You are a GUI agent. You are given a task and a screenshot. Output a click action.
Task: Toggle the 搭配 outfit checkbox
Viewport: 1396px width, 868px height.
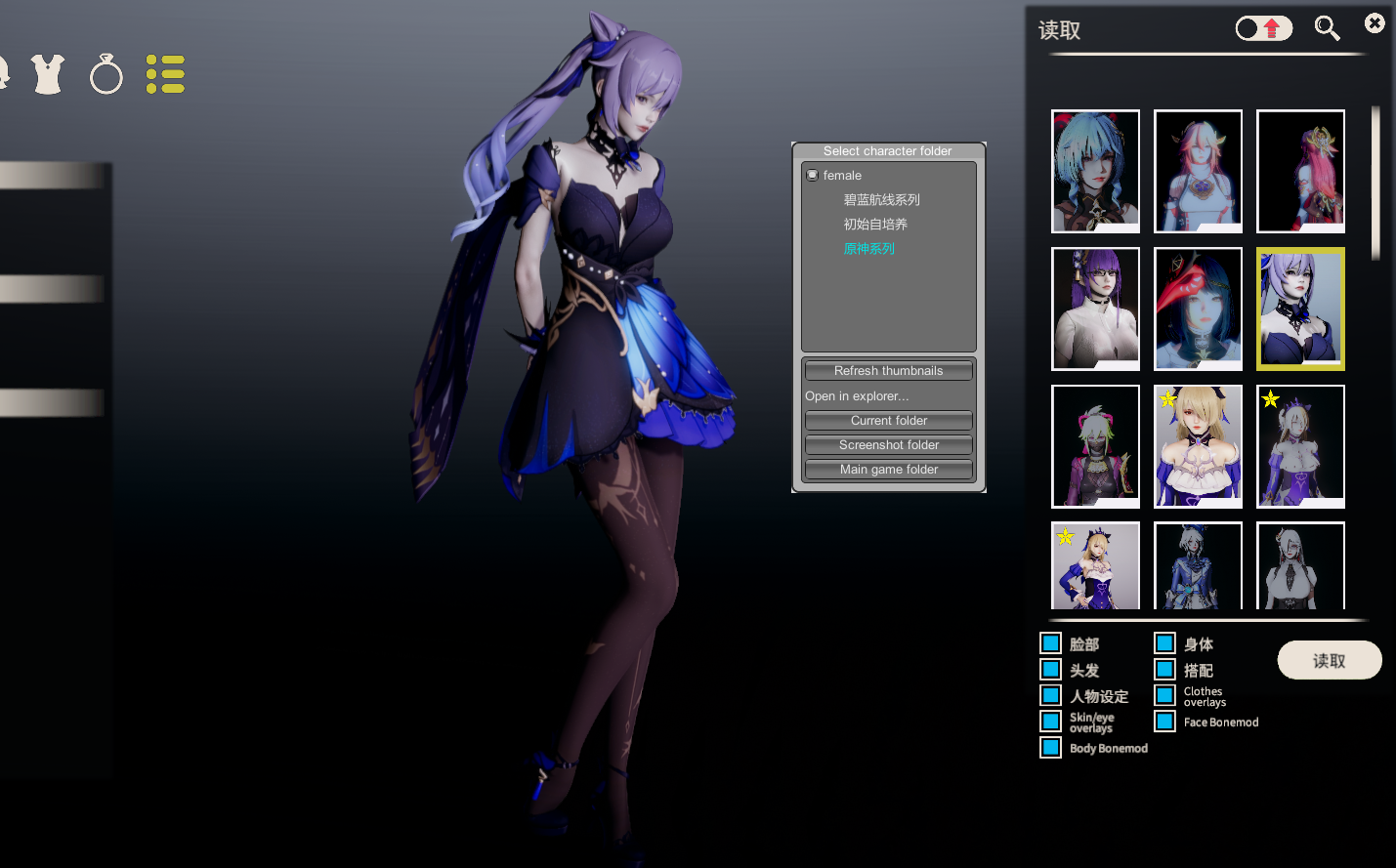(x=1165, y=670)
